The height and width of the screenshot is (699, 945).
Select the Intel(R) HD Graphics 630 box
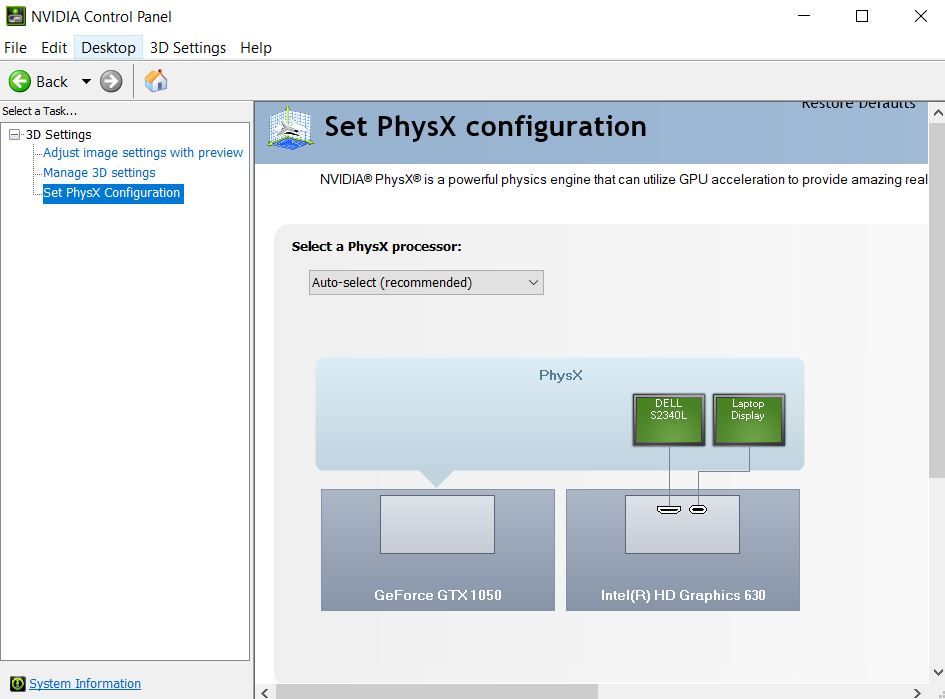[x=682, y=549]
